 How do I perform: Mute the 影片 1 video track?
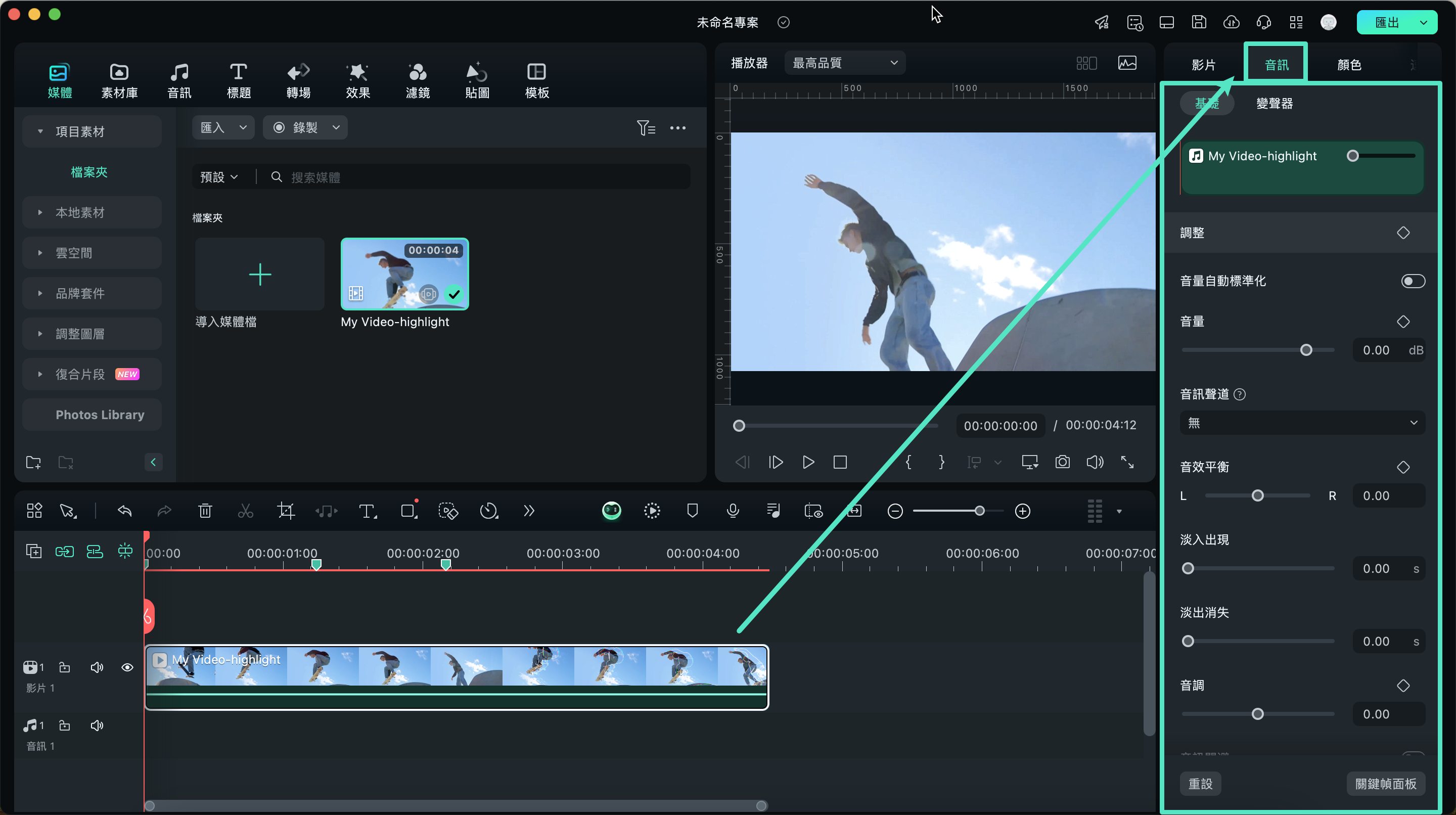pyautogui.click(x=97, y=667)
